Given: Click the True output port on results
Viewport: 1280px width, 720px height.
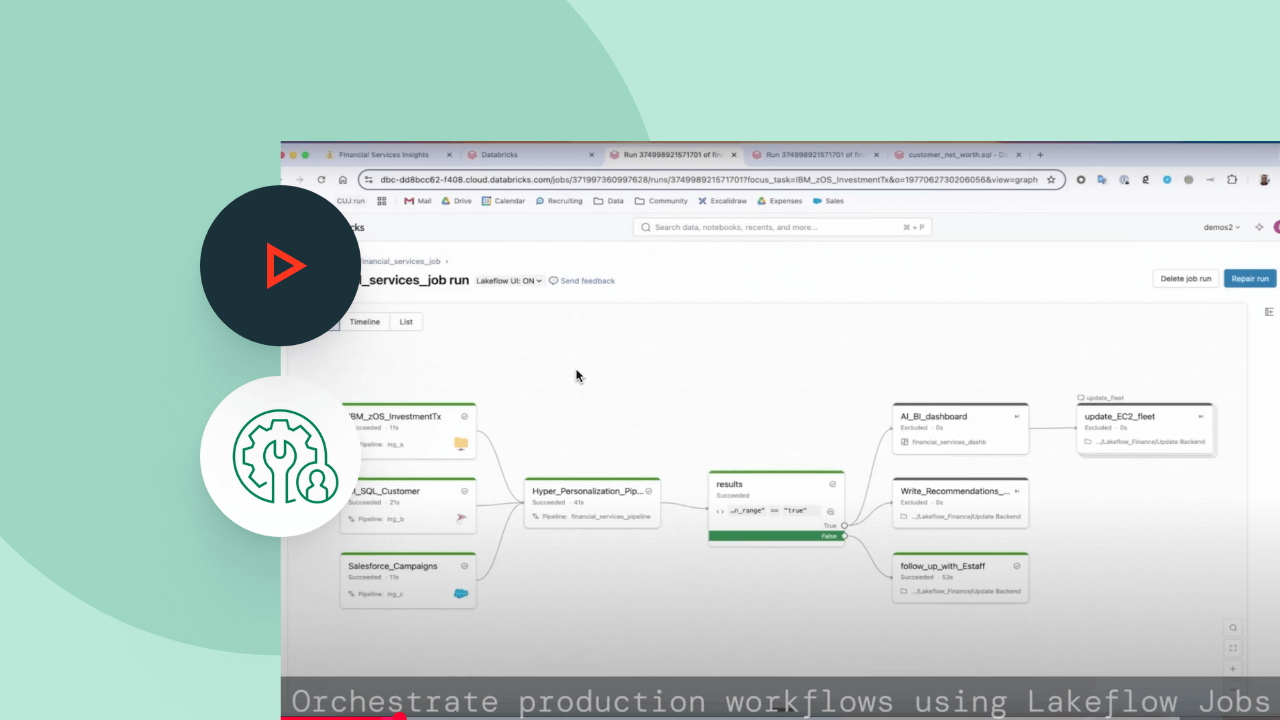Looking at the screenshot, I should click(x=844, y=525).
